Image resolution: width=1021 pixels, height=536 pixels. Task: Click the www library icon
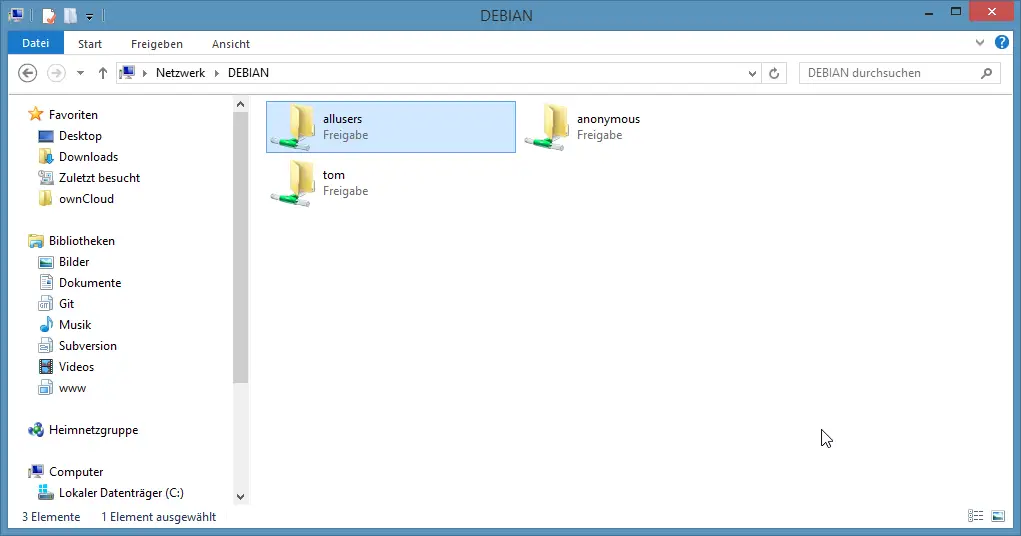tap(46, 388)
